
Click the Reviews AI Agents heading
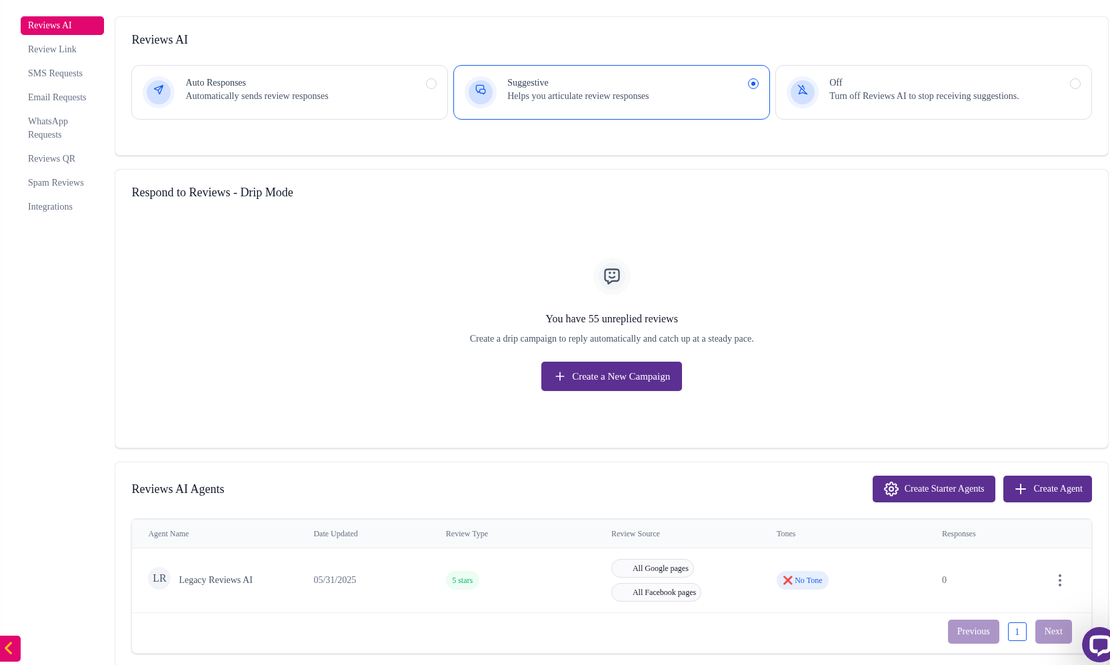[x=178, y=489]
